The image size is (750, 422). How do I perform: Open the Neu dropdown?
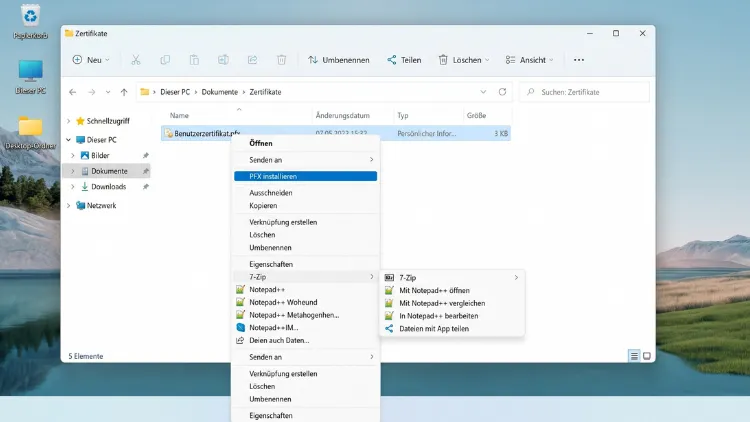click(x=91, y=60)
